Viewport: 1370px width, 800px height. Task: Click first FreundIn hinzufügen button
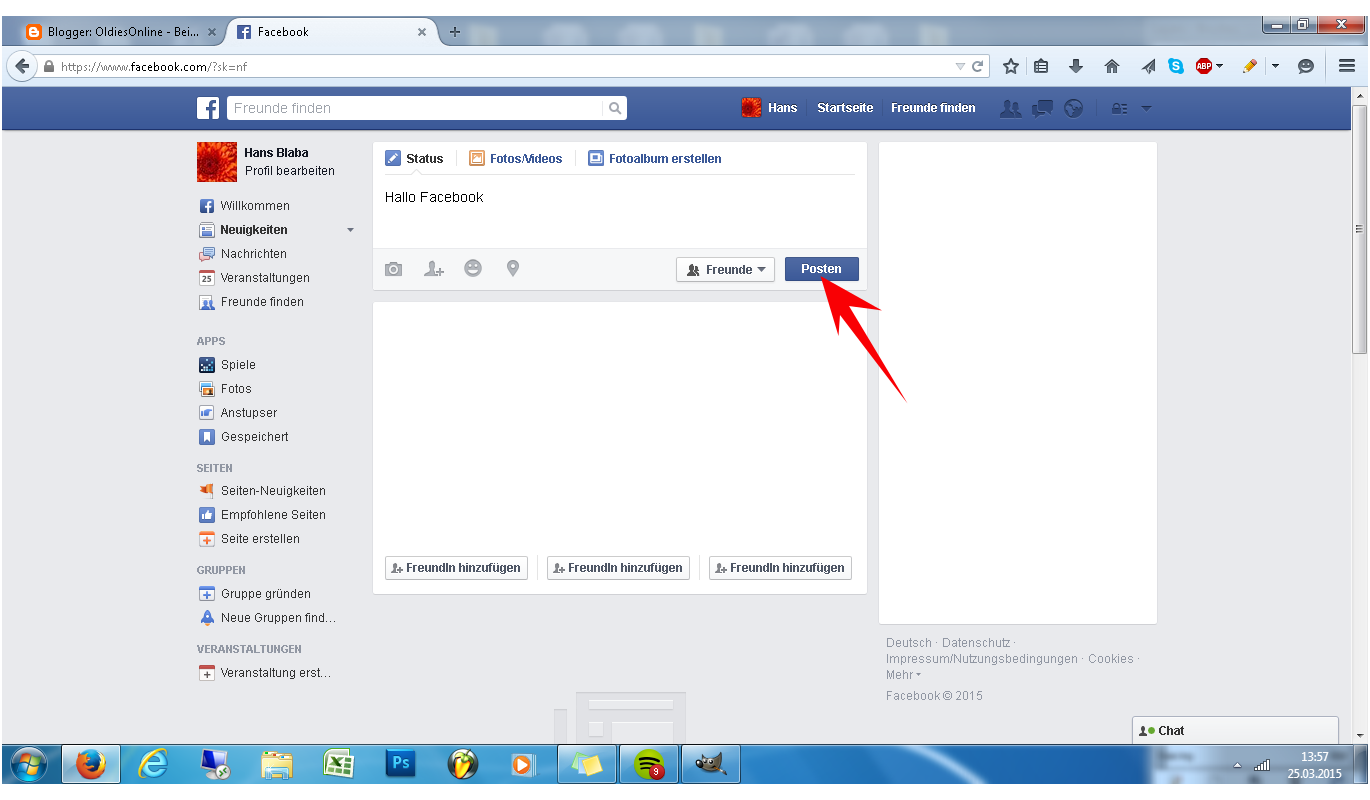[456, 568]
